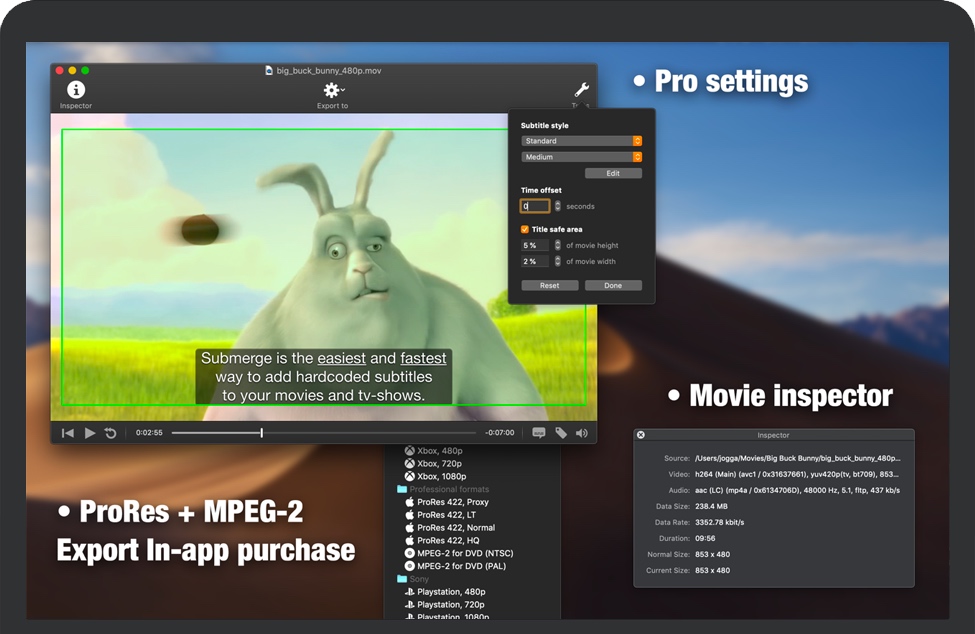Open Tools with the wrench icon
The height and width of the screenshot is (634, 975).
pyautogui.click(x=579, y=88)
